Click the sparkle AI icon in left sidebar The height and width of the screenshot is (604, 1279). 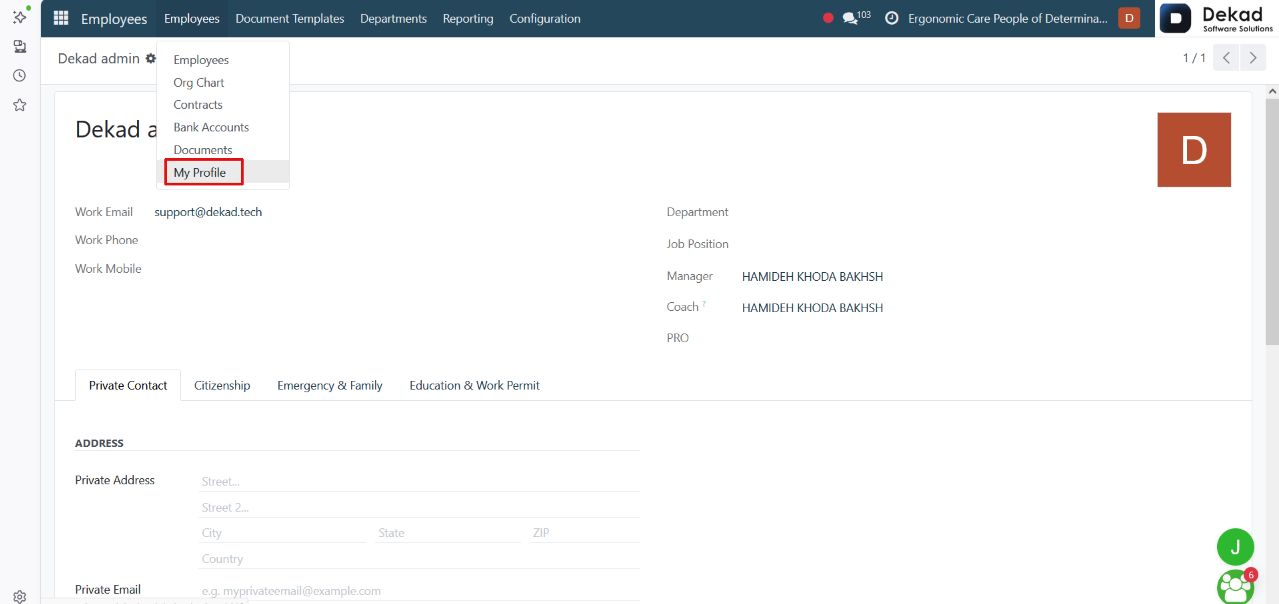(x=19, y=17)
